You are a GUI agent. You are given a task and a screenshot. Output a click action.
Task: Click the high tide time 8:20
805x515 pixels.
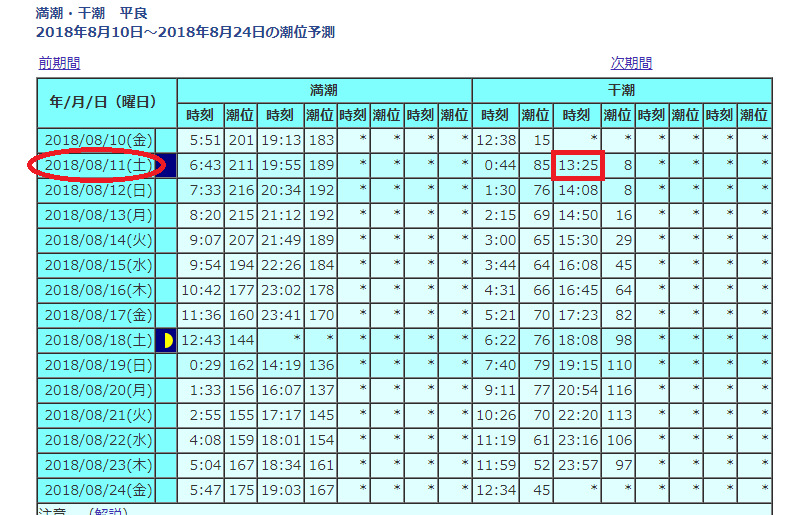(201, 215)
